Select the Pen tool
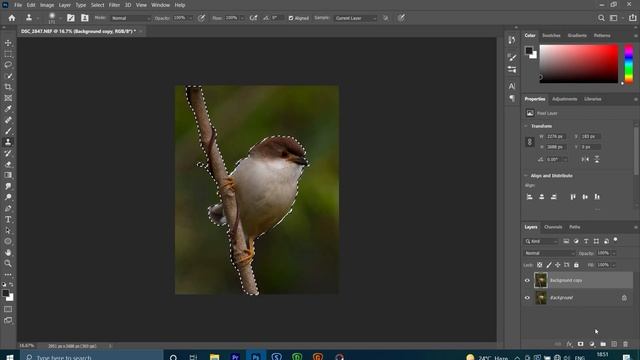This screenshot has height=360, width=640. click(8, 208)
